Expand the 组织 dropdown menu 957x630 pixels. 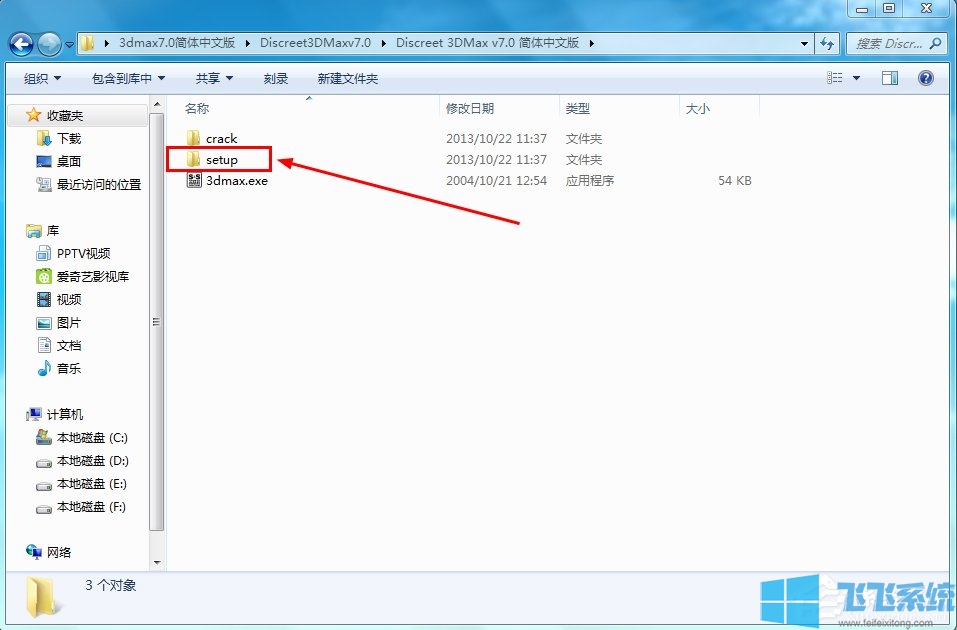click(42, 79)
